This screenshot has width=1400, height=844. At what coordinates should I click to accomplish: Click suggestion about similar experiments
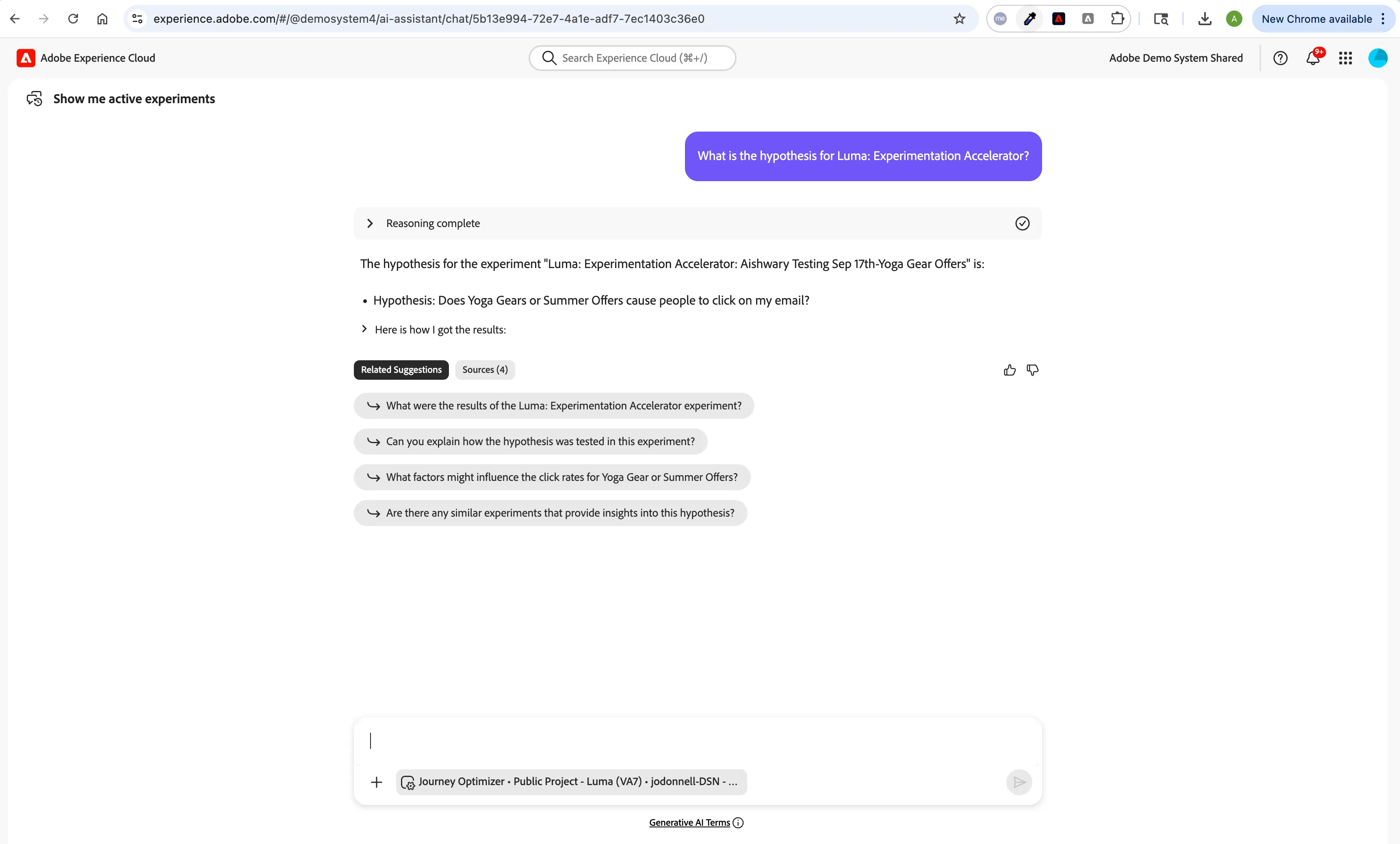coord(550,513)
